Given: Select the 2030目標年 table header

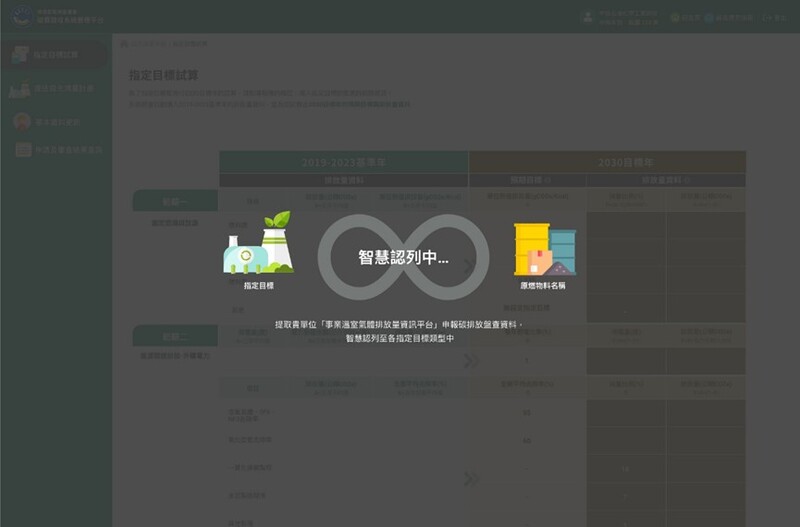Looking at the screenshot, I should (x=607, y=162).
